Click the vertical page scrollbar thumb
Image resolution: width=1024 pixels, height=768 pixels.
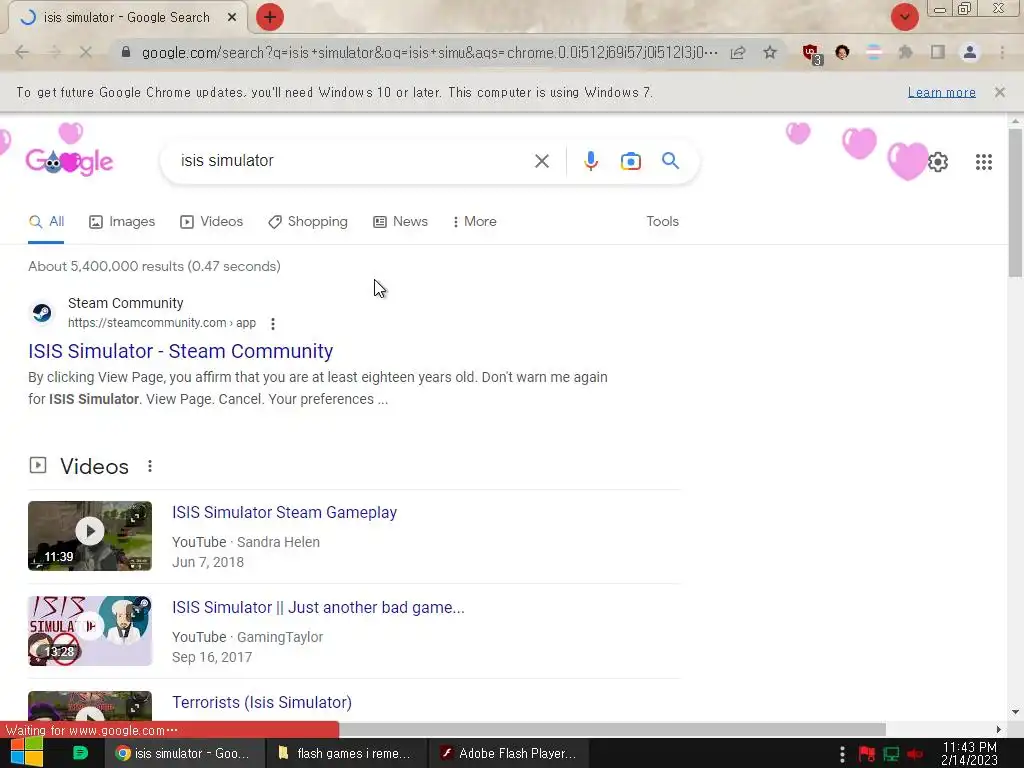pos(1015,202)
